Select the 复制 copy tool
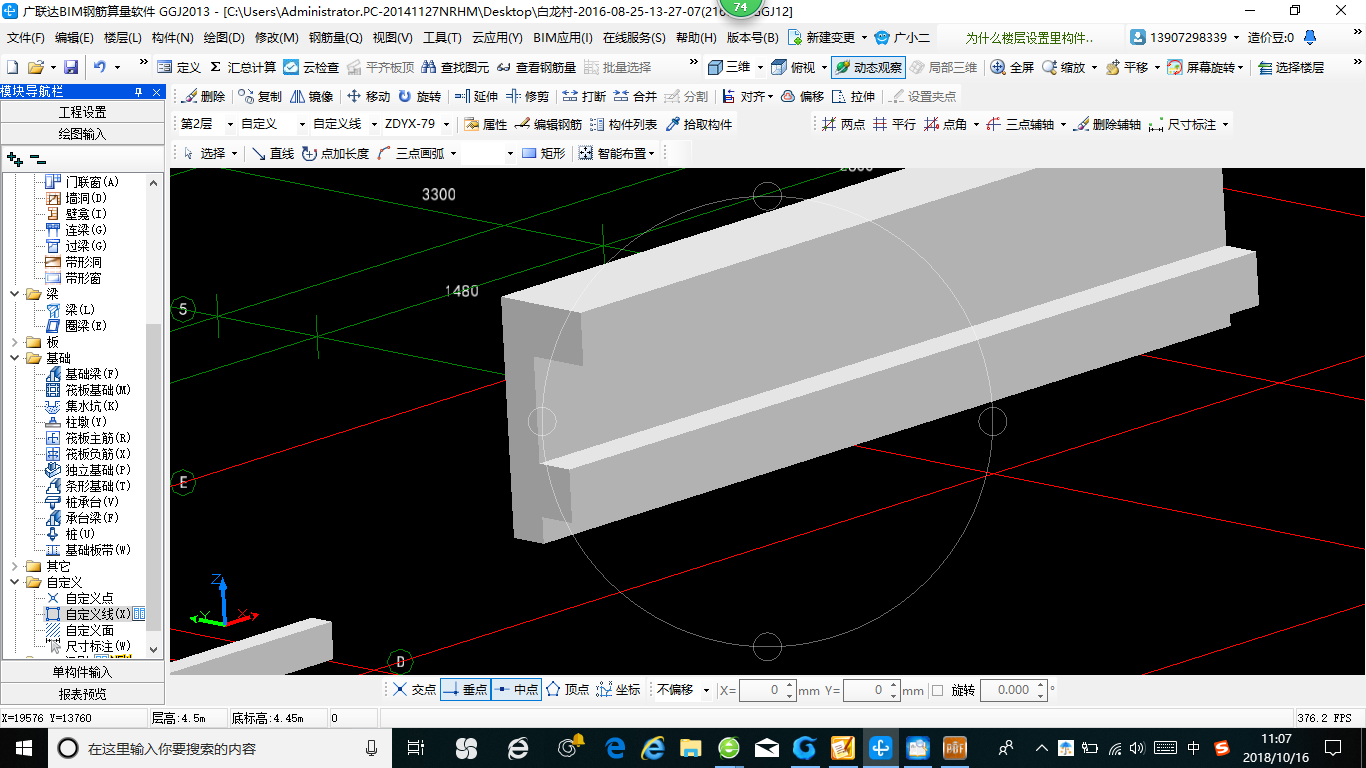Screen dimensions: 1366x768 pyautogui.click(x=260, y=96)
